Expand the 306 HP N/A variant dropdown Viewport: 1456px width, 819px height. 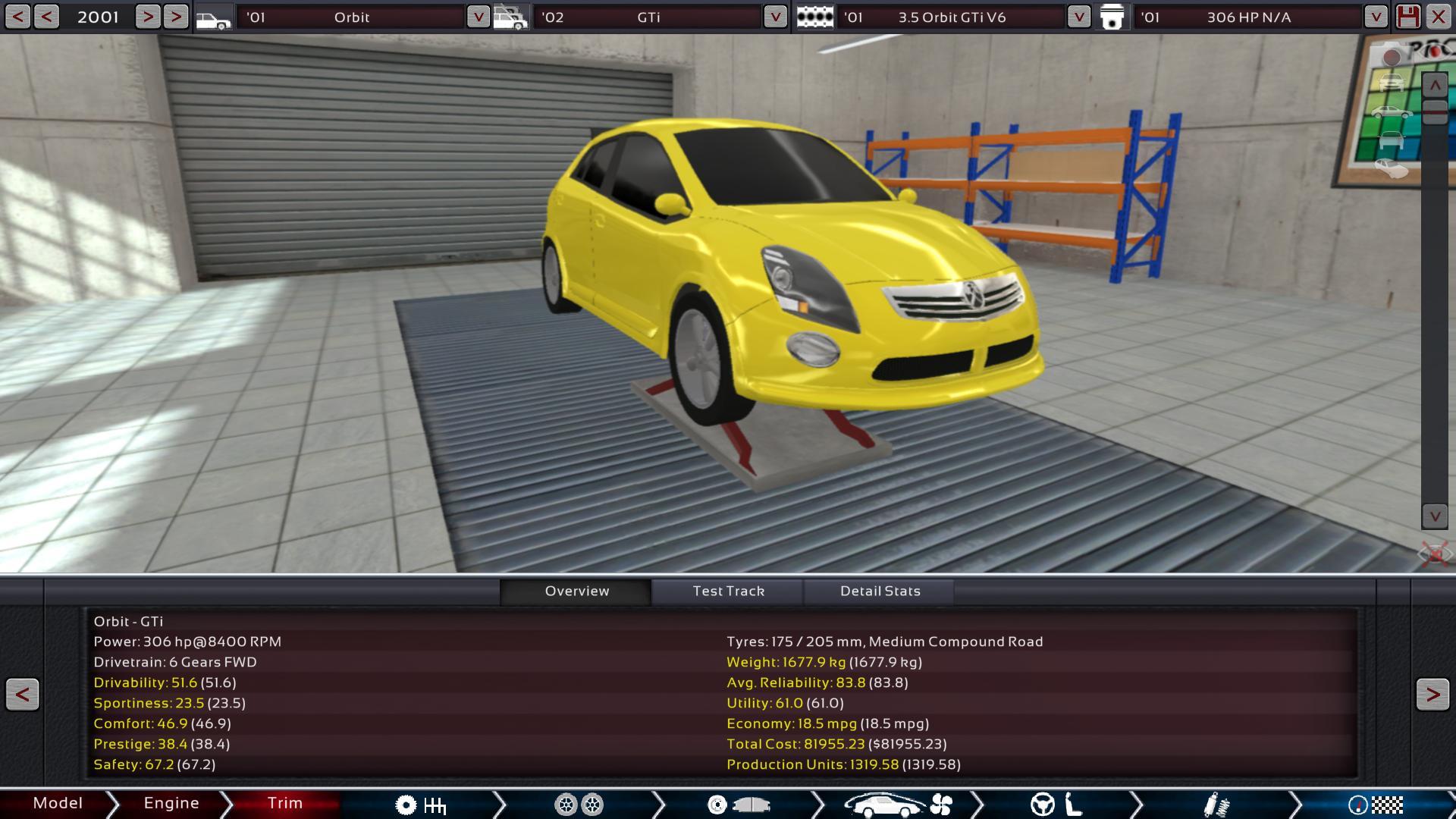pos(1375,17)
